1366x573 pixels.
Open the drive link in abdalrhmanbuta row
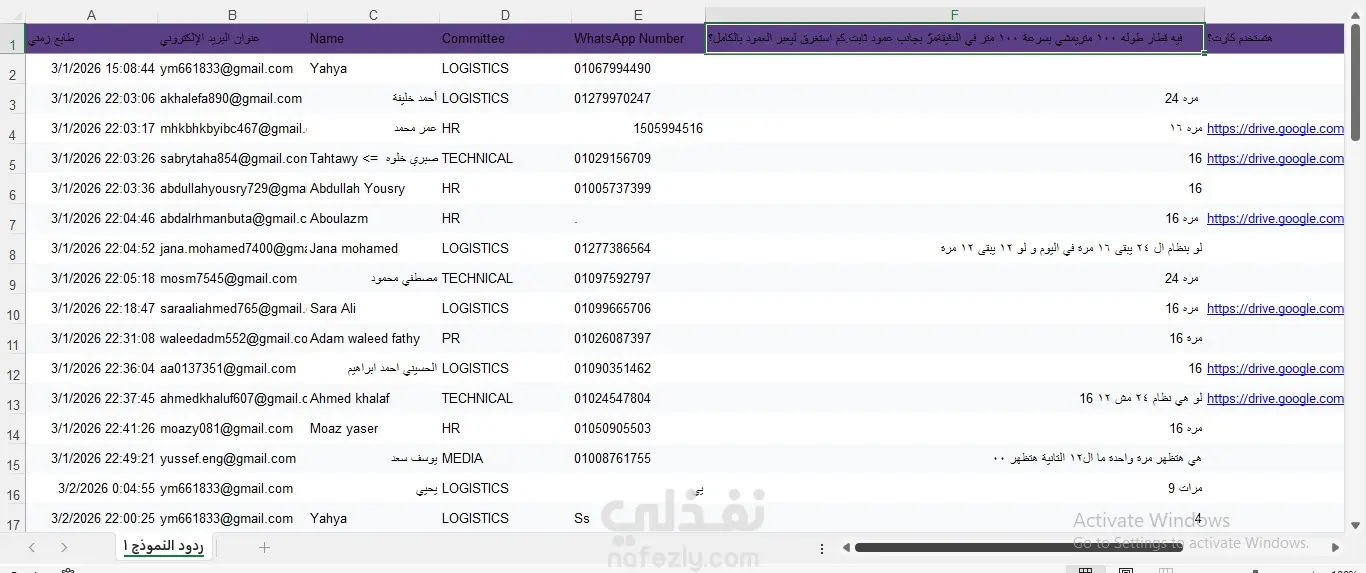tap(1275, 218)
